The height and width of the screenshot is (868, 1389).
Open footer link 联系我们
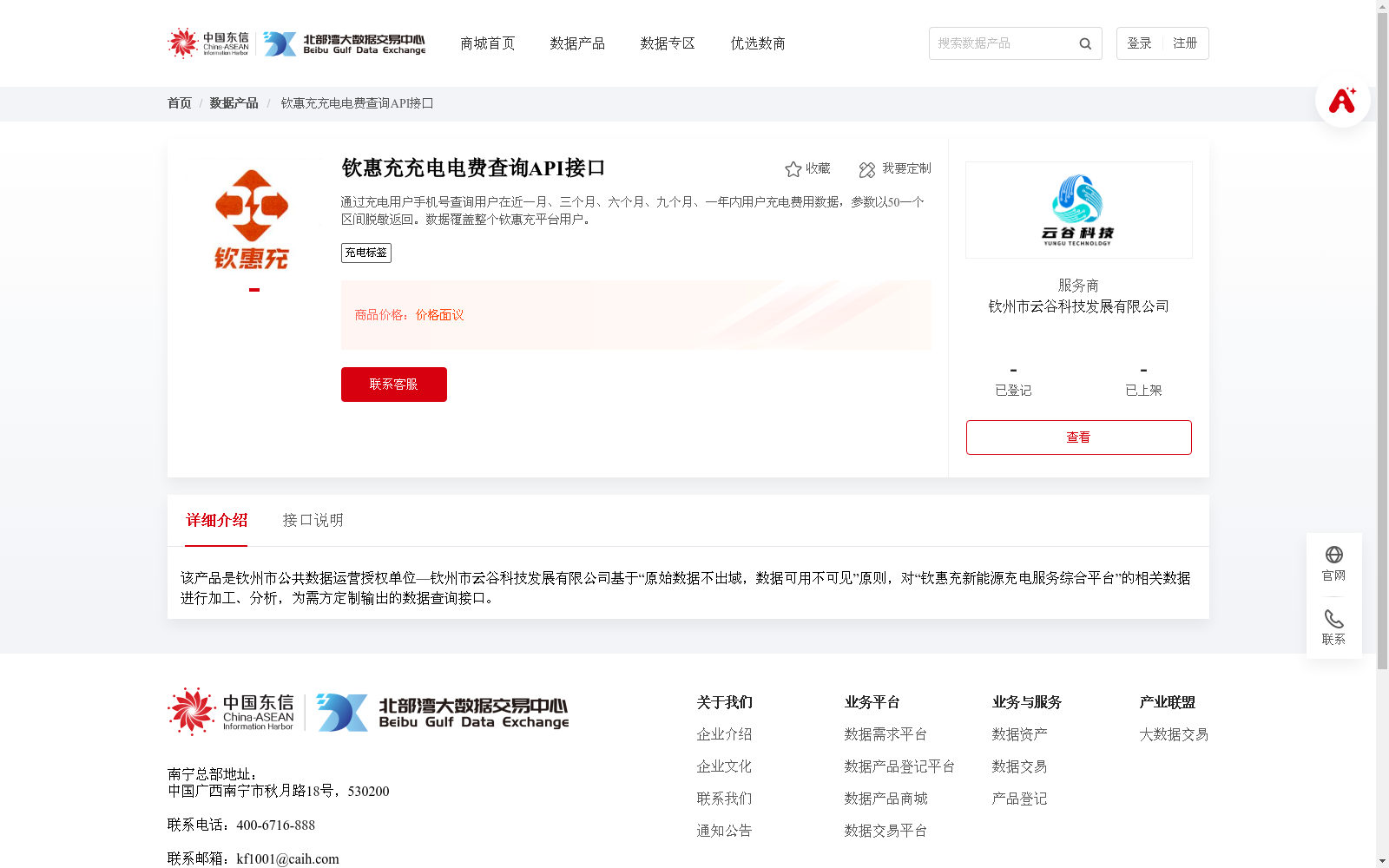click(x=724, y=799)
